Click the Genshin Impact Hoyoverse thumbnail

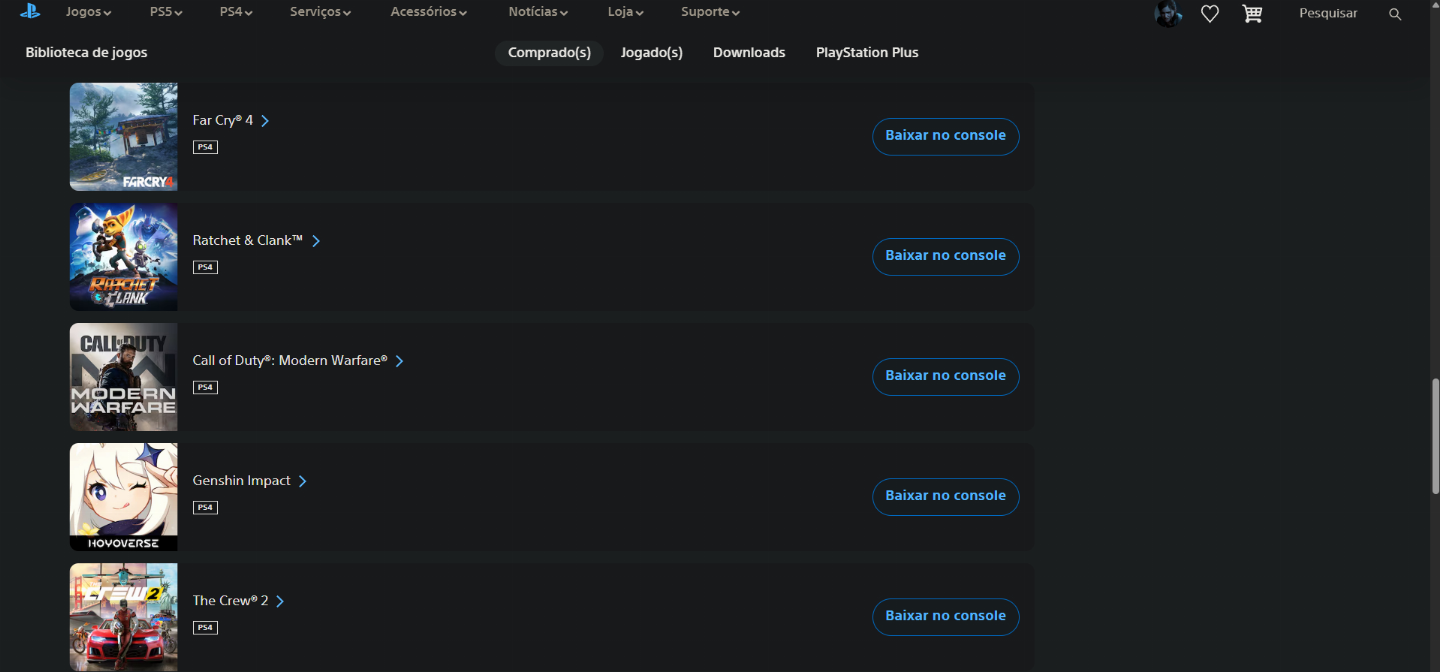coord(124,497)
